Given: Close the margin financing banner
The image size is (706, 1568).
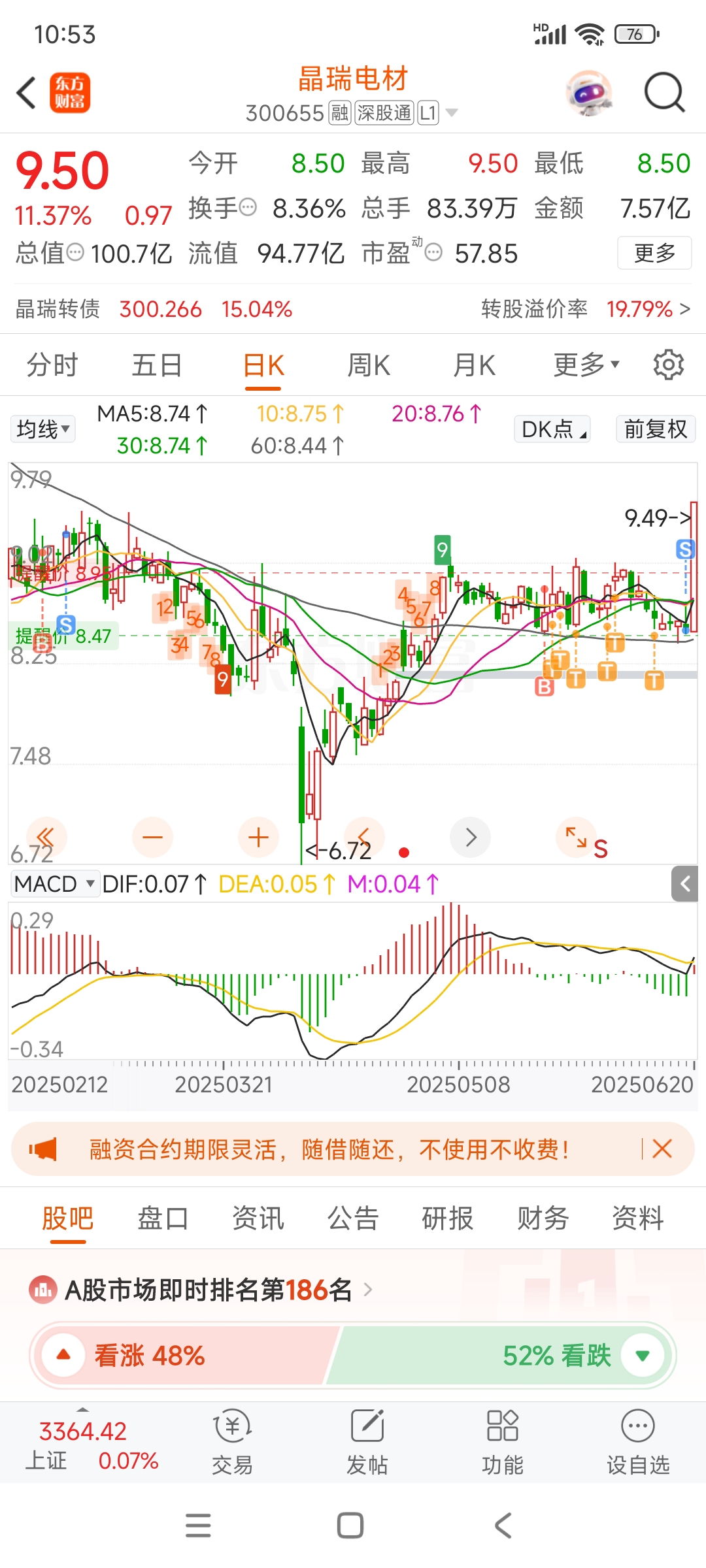Looking at the screenshot, I should click(662, 1149).
